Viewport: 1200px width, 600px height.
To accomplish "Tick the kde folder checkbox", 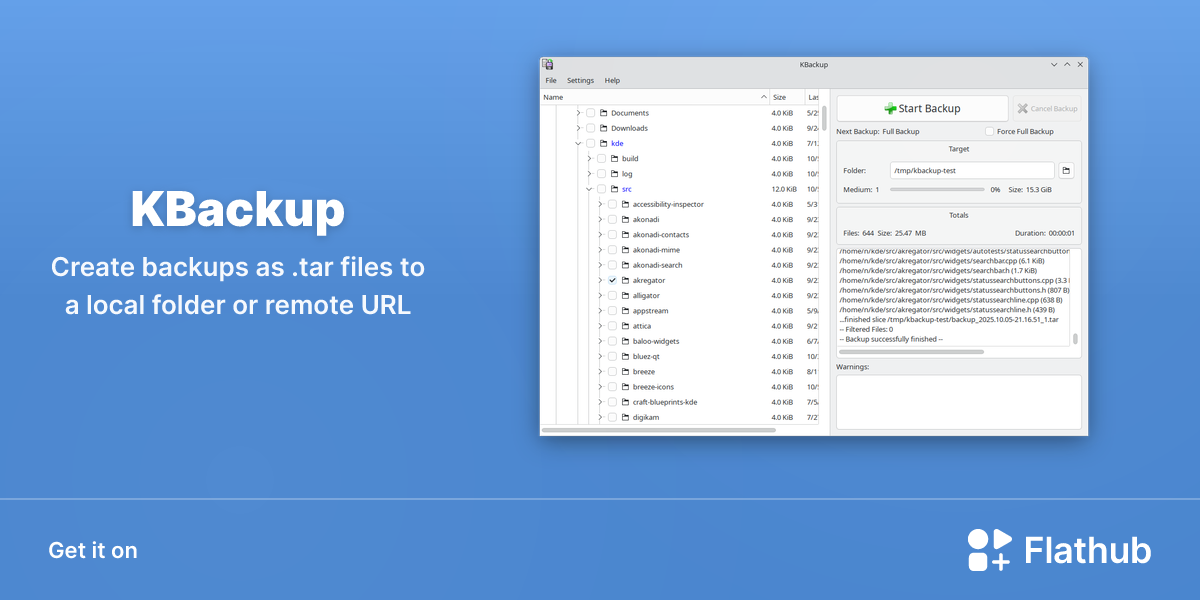I will point(590,143).
